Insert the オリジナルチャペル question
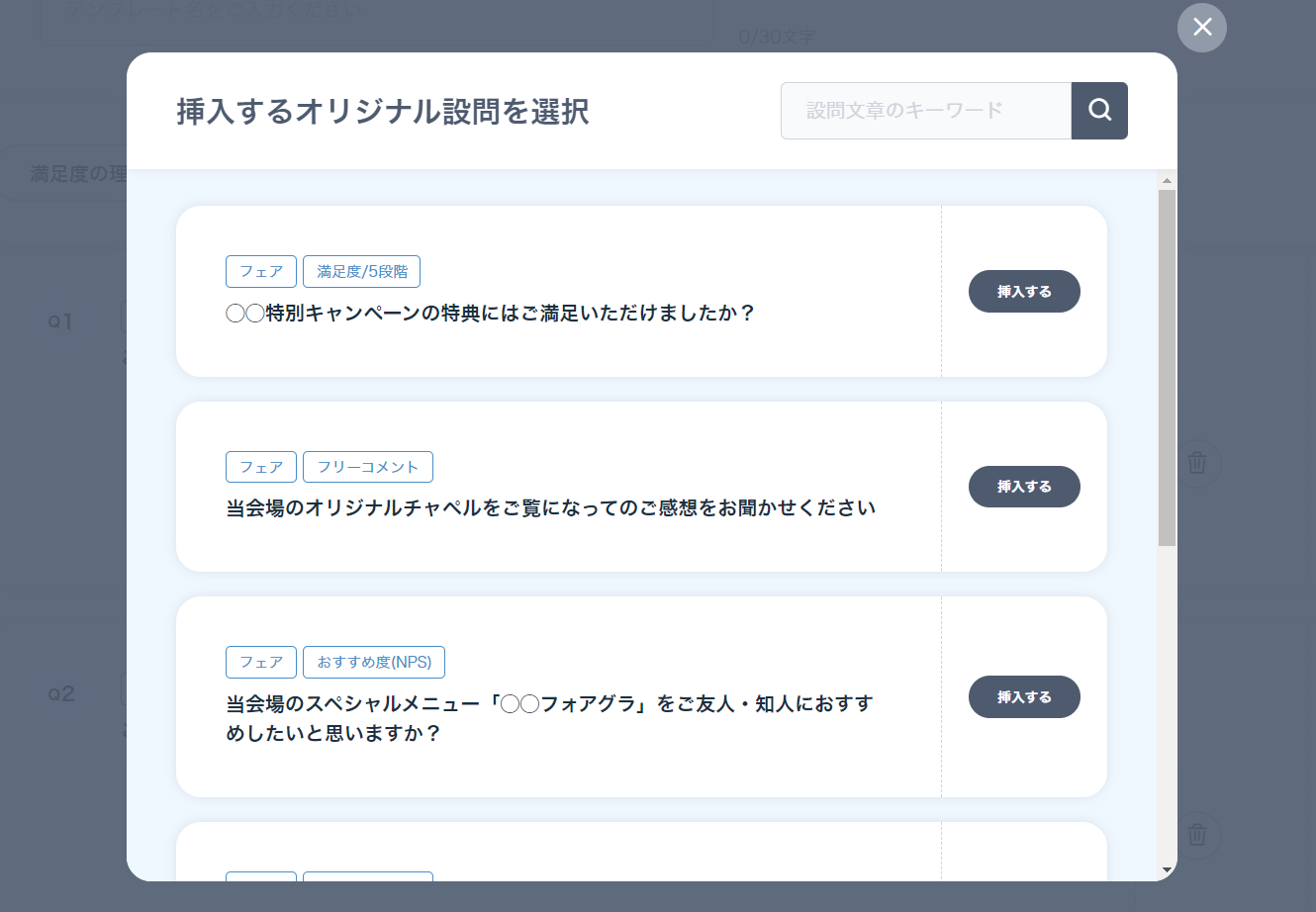 (1024, 487)
